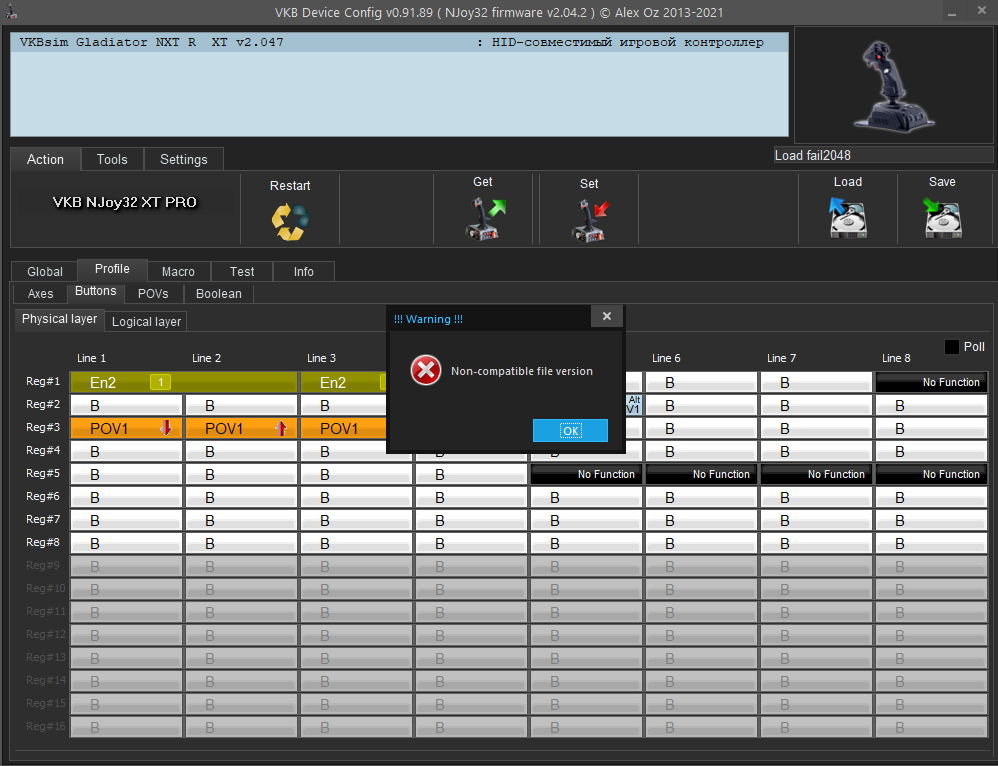This screenshot has width=998, height=766.
Task: Toggle the Poll checkbox
Action: pos(952,346)
